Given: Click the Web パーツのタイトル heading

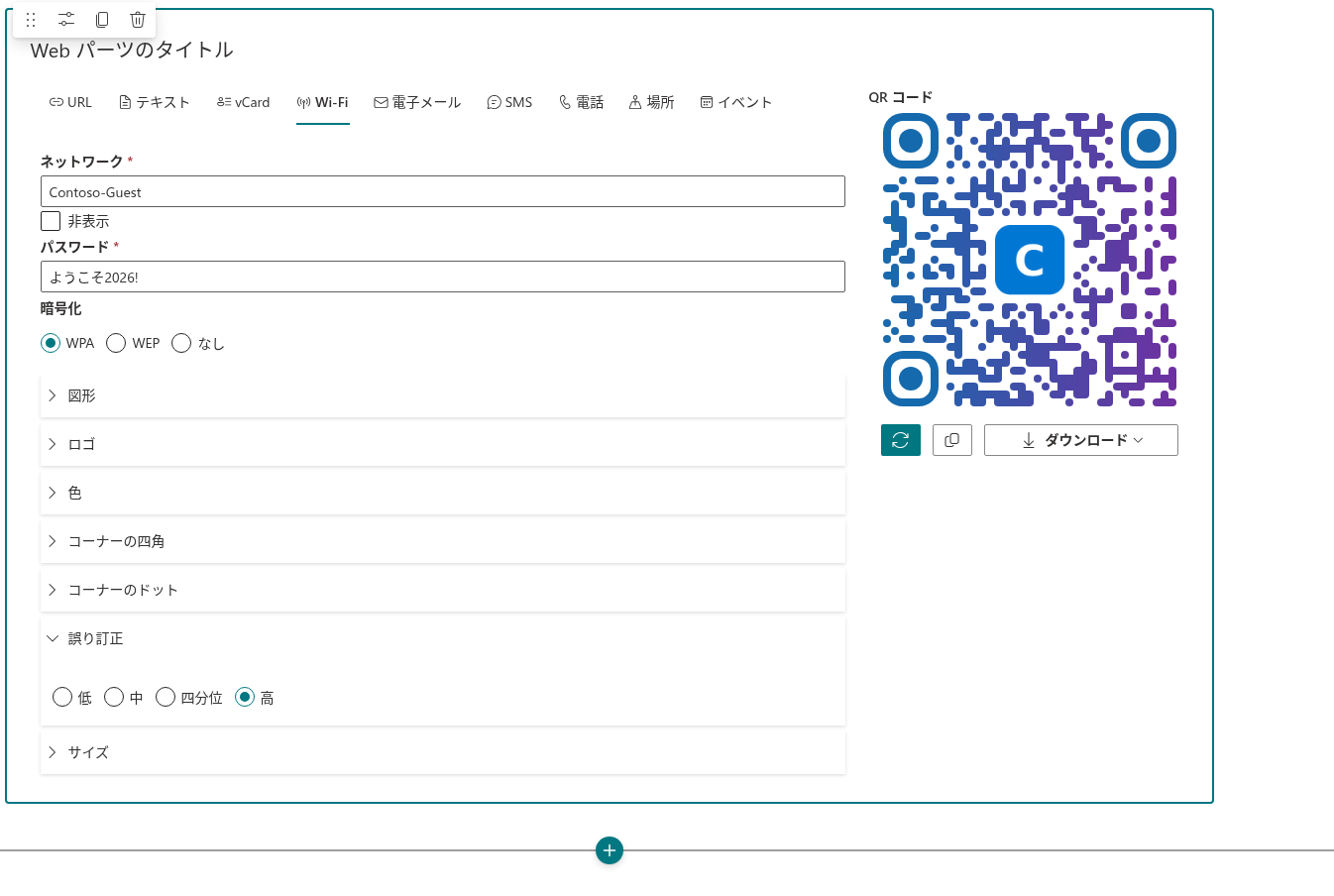Looking at the screenshot, I should [132, 50].
